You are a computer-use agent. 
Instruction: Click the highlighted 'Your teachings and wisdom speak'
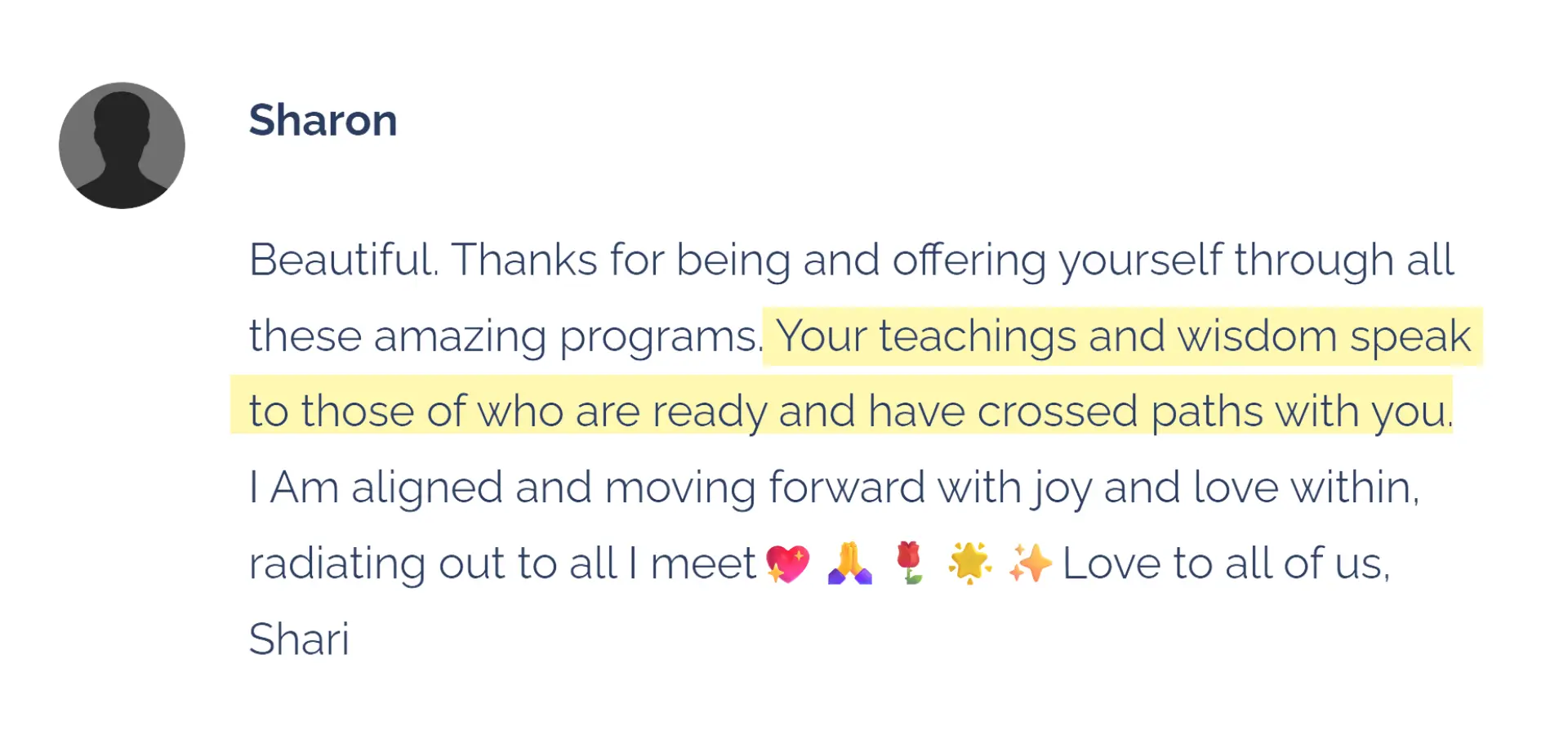(1122, 336)
